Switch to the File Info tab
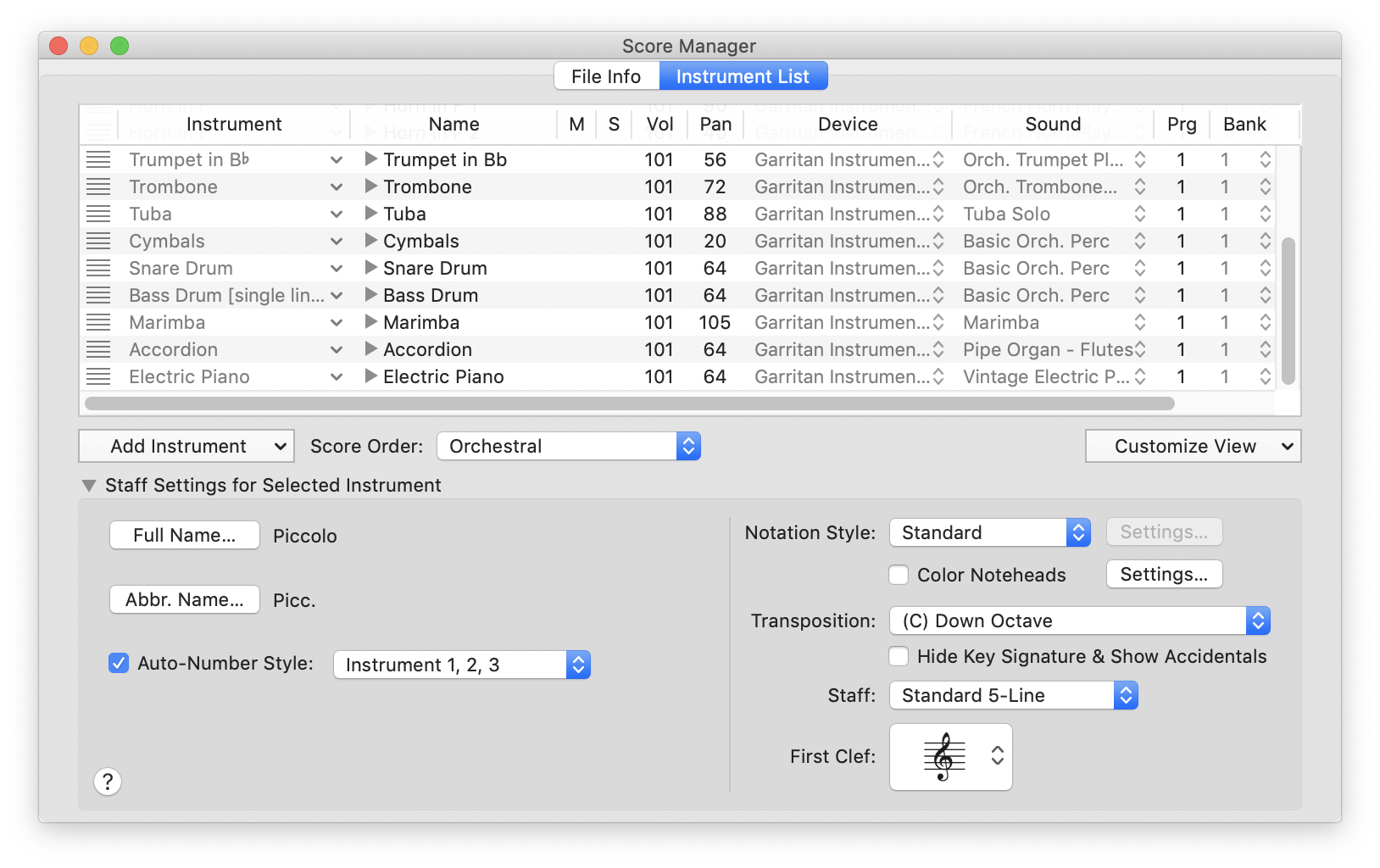Viewport: 1380px width, 868px height. click(x=606, y=76)
